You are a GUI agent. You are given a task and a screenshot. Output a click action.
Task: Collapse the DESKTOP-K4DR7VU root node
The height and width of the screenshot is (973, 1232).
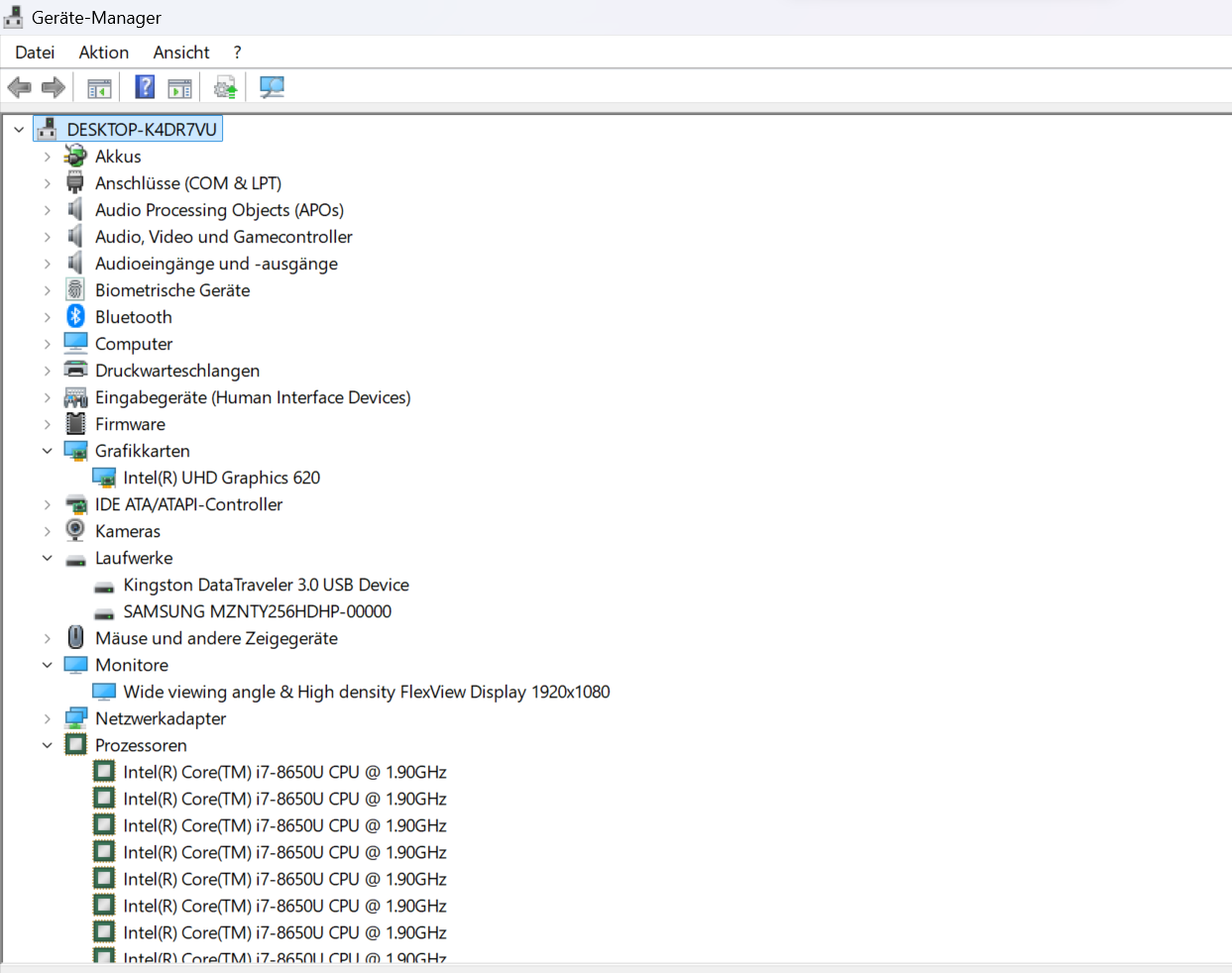[18, 130]
